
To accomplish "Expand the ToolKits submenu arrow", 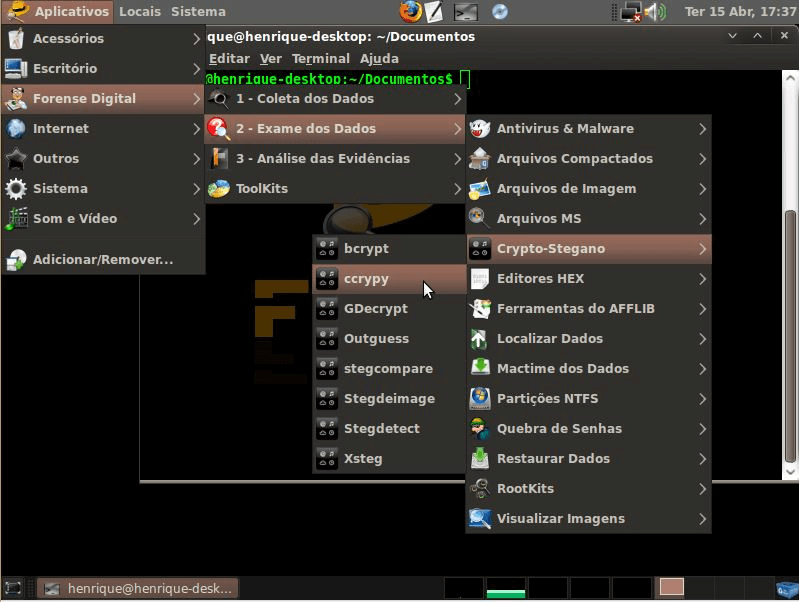I will coord(457,189).
